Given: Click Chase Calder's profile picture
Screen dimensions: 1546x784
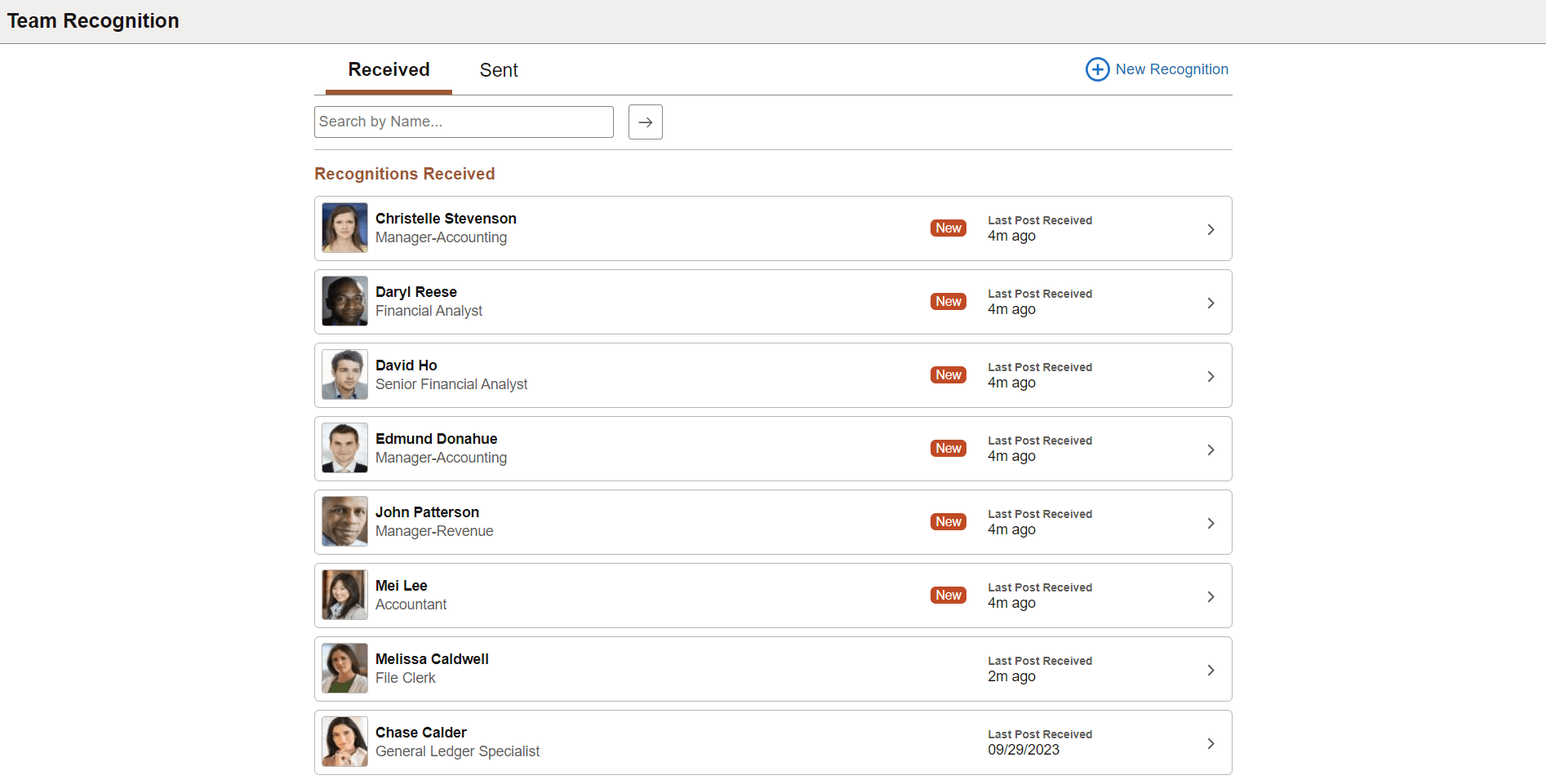Looking at the screenshot, I should pyautogui.click(x=344, y=742).
